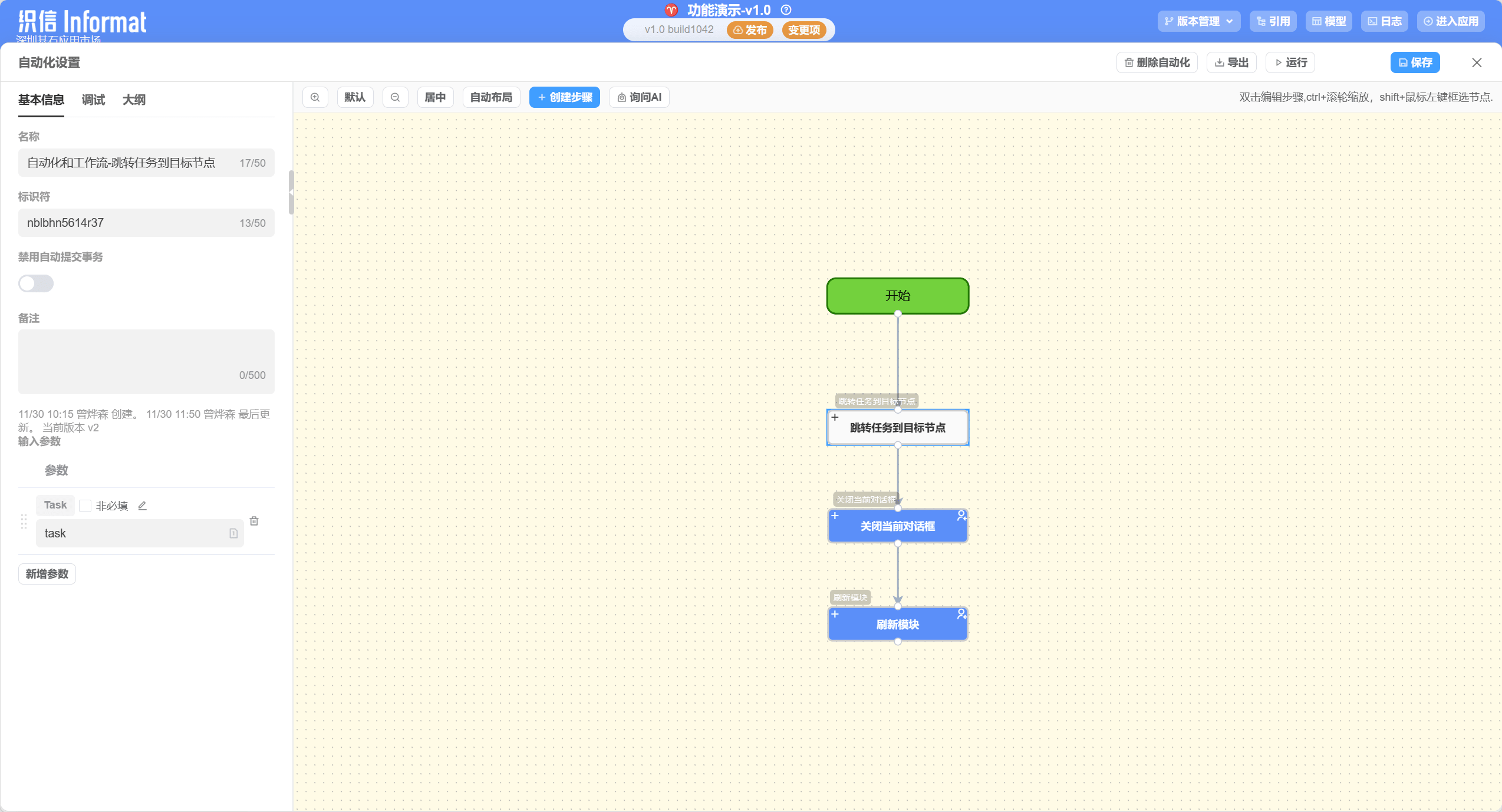The width and height of the screenshot is (1502, 812).
Task: Click the zoom out magnifier icon
Action: coord(396,97)
